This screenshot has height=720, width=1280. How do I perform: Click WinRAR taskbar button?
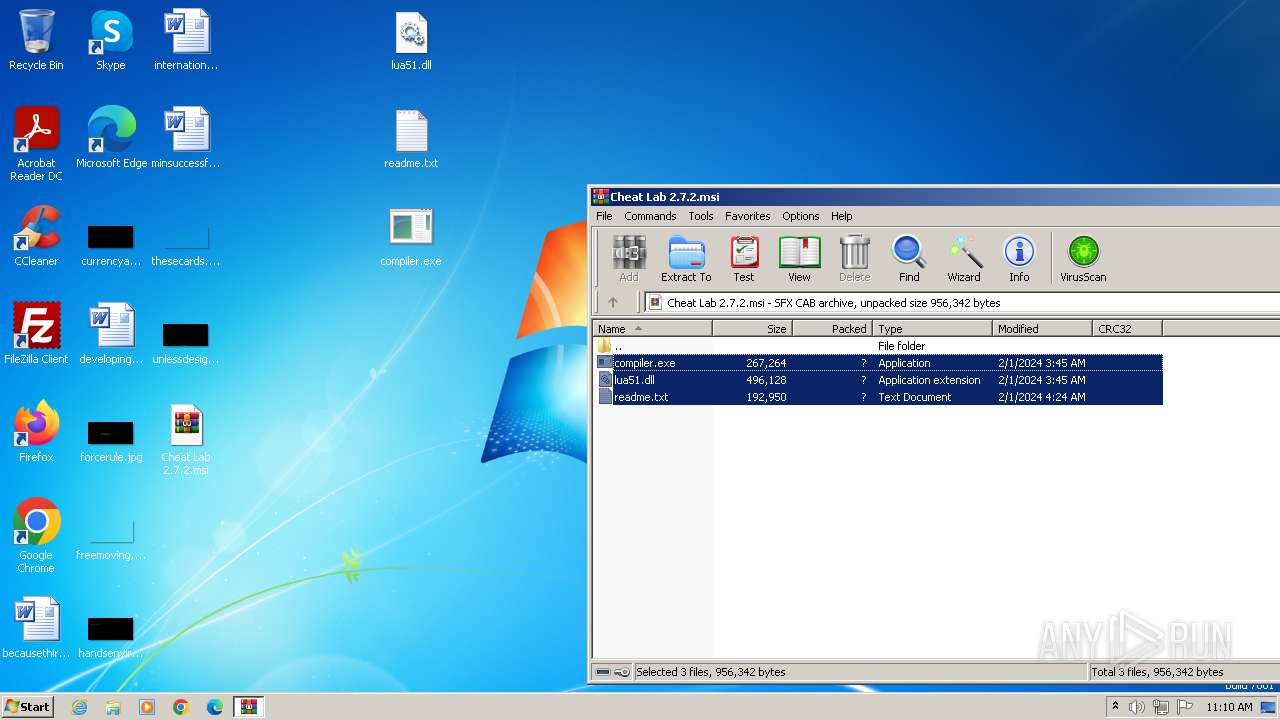coord(248,707)
